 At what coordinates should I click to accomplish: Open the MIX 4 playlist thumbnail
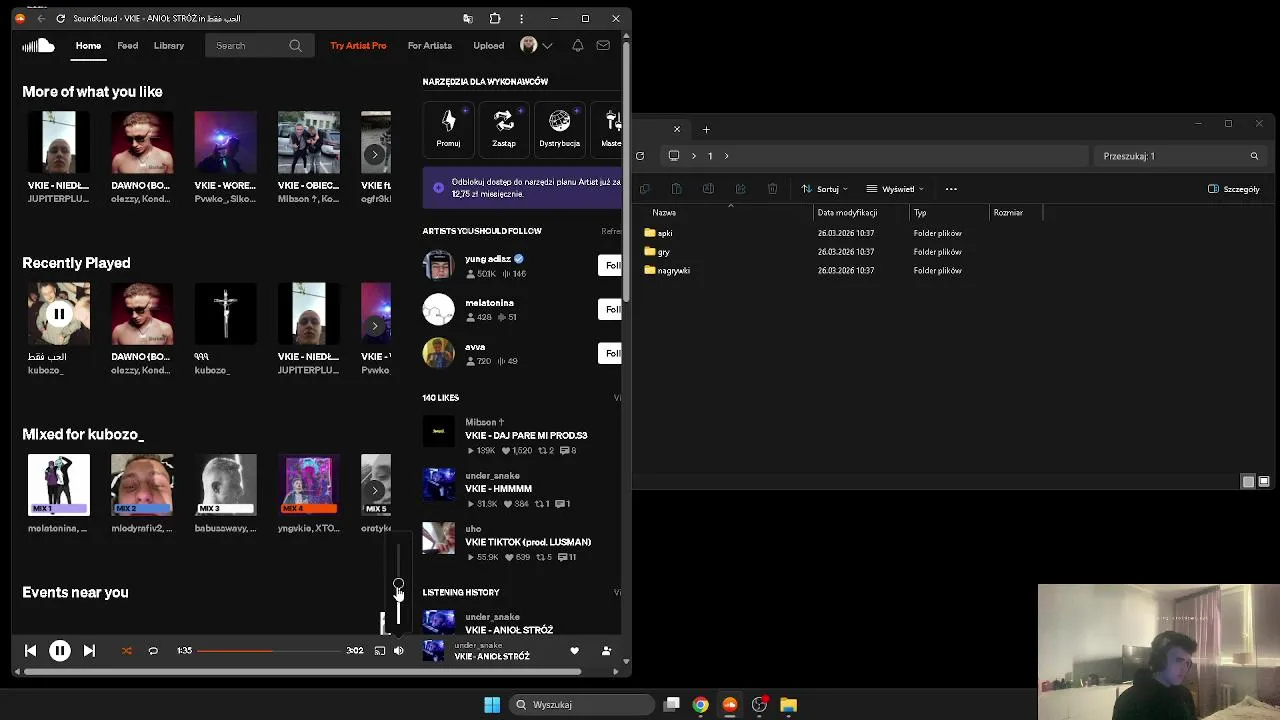308,485
